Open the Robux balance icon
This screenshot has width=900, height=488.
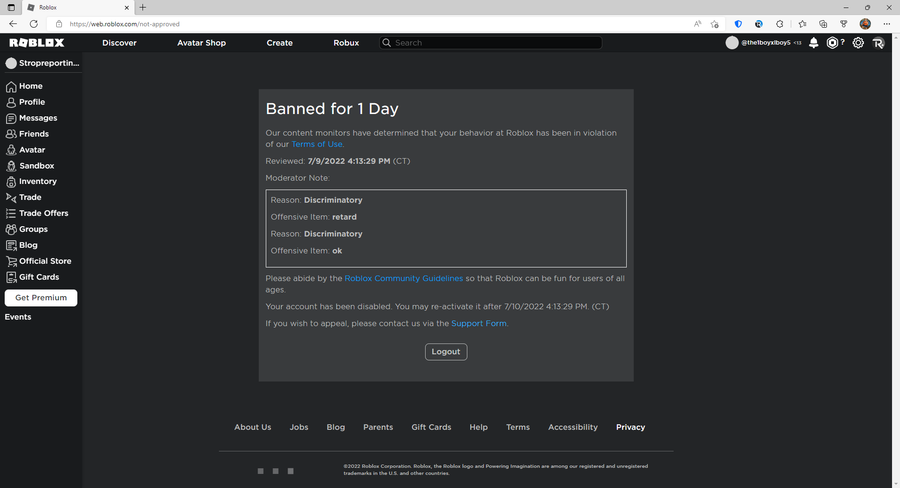point(832,43)
